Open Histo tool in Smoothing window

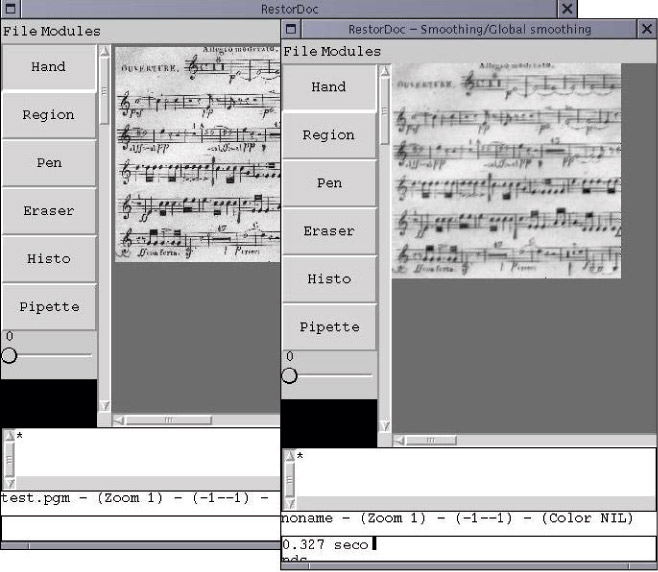pyautogui.click(x=329, y=279)
